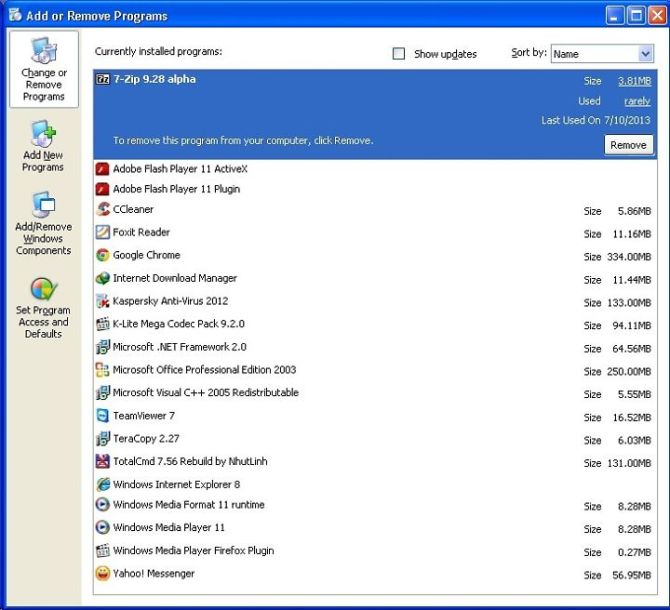This screenshot has height=610, width=670.
Task: Click the 334.00MB size value for Chrome
Action: 629,257
